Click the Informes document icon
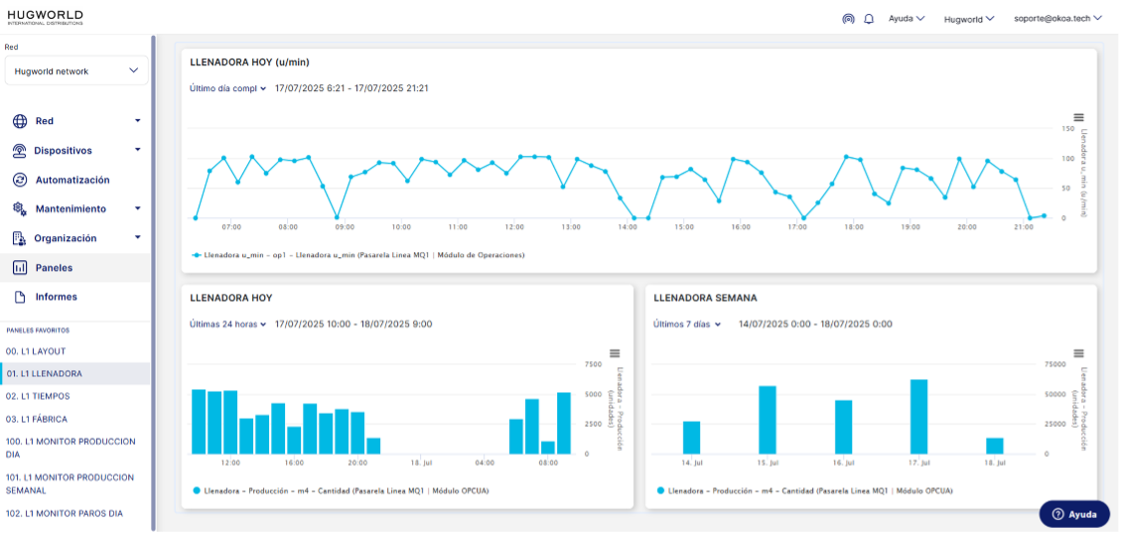1121x534 pixels. 19,297
